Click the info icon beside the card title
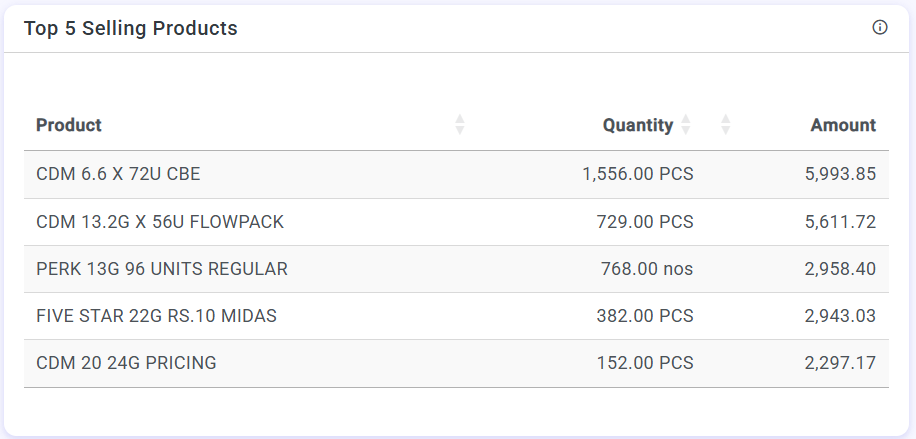 880,28
